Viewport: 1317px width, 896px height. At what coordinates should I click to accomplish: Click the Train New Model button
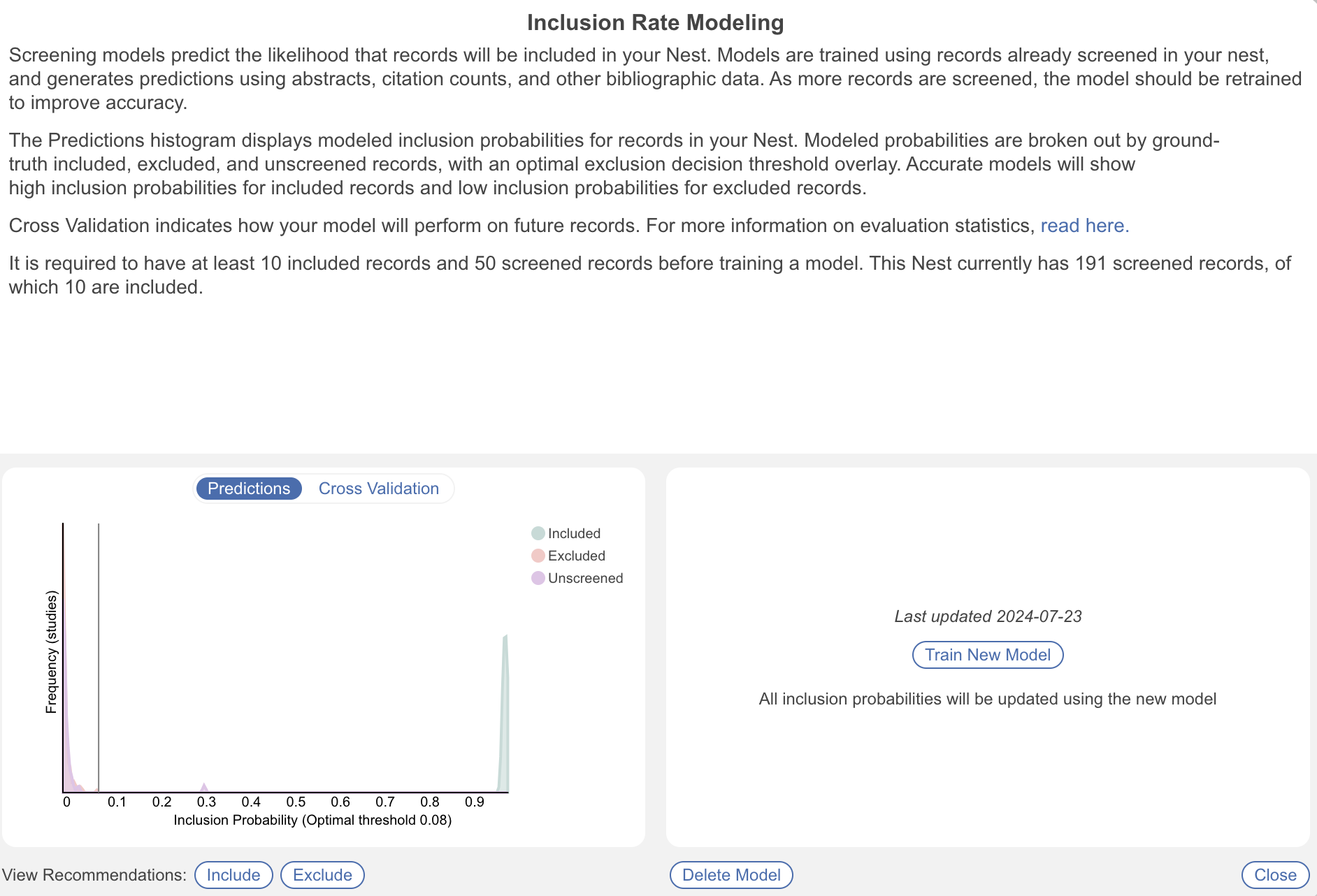986,654
